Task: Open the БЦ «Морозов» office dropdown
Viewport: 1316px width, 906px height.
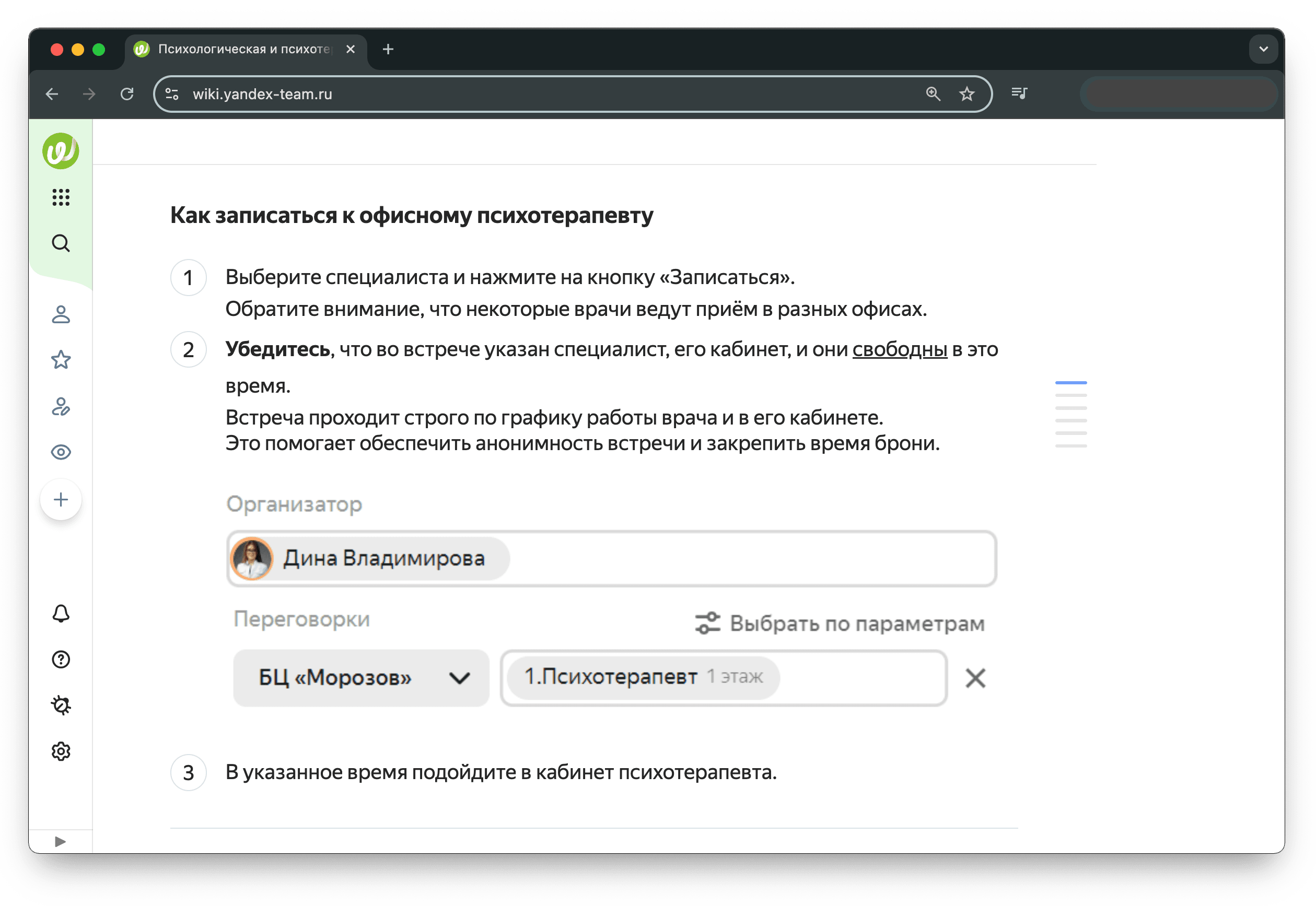Action: (x=361, y=678)
